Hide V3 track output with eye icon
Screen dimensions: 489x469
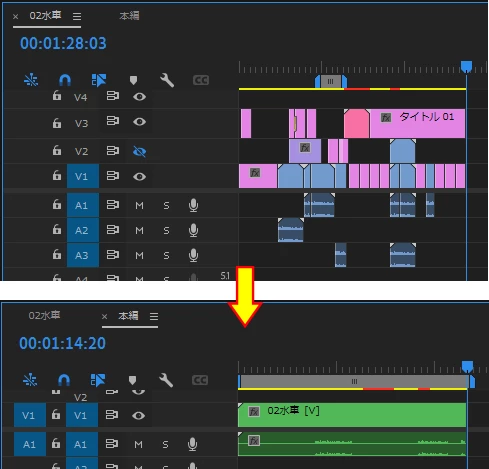tap(139, 122)
